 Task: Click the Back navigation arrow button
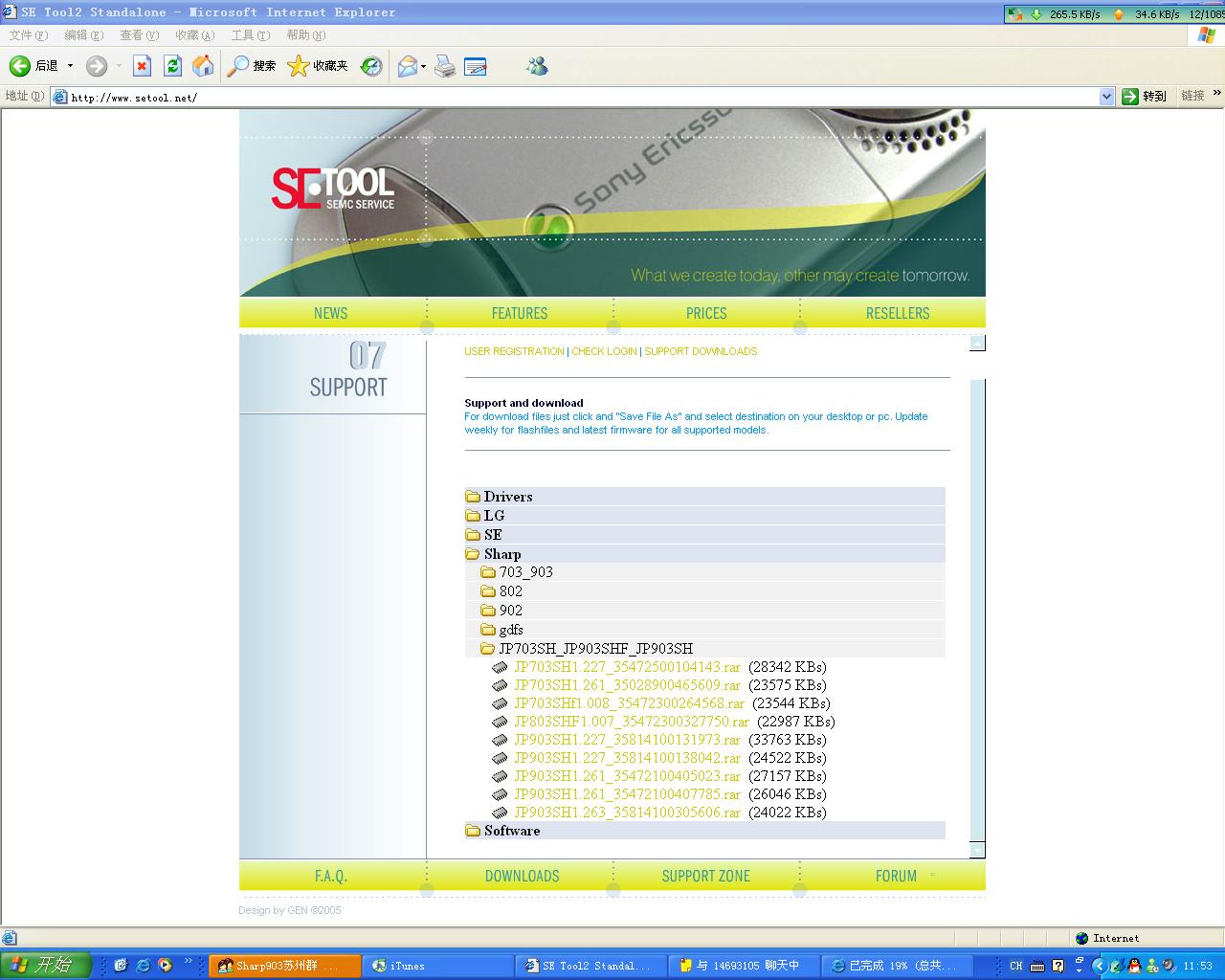21,66
